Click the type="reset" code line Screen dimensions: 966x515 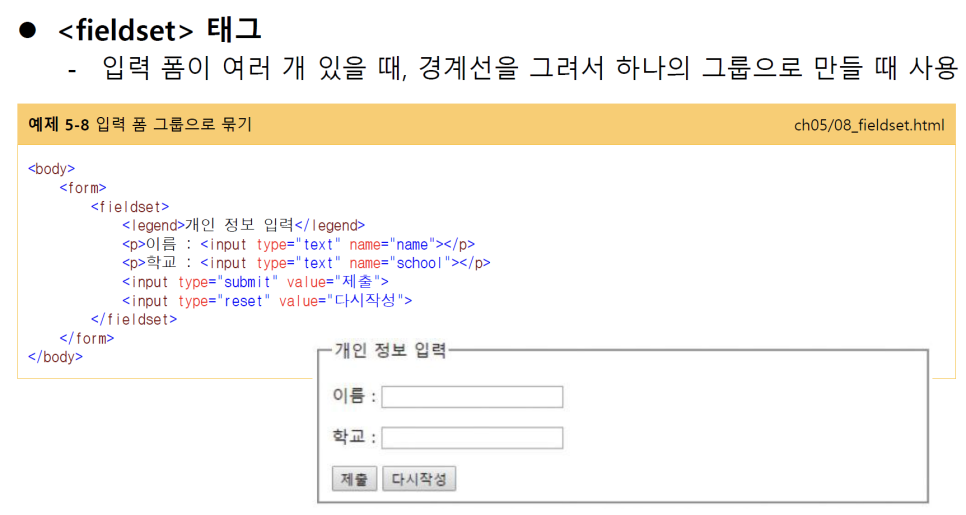(267, 301)
